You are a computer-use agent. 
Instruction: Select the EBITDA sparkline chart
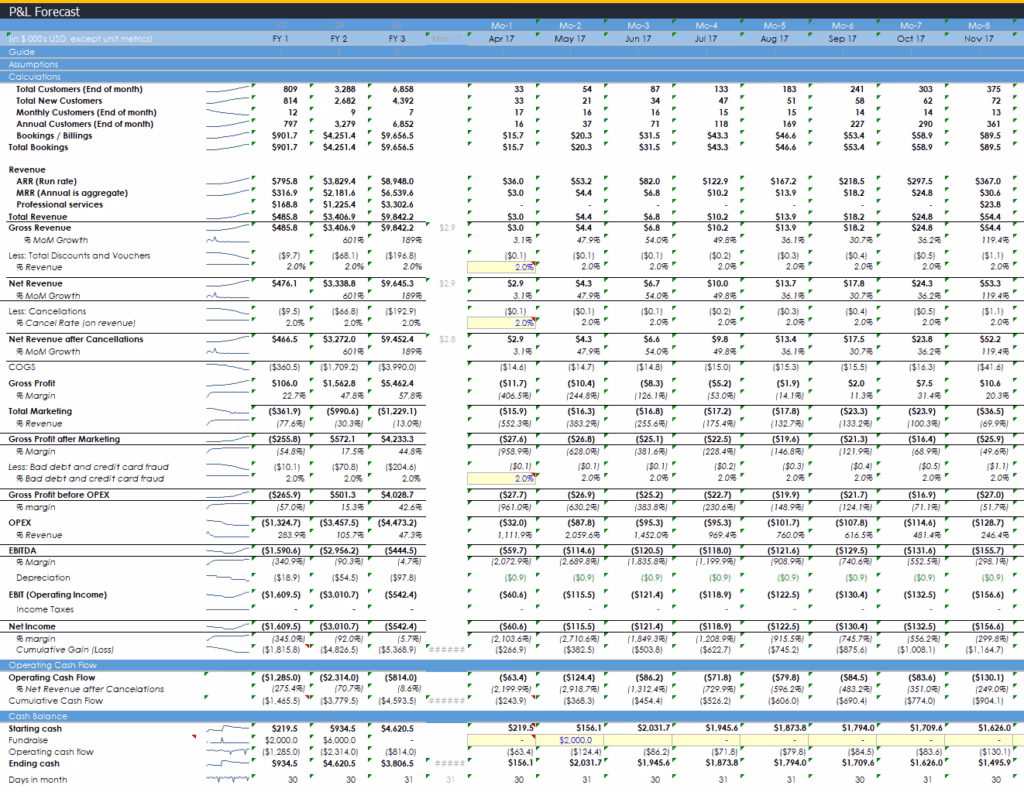228,550
